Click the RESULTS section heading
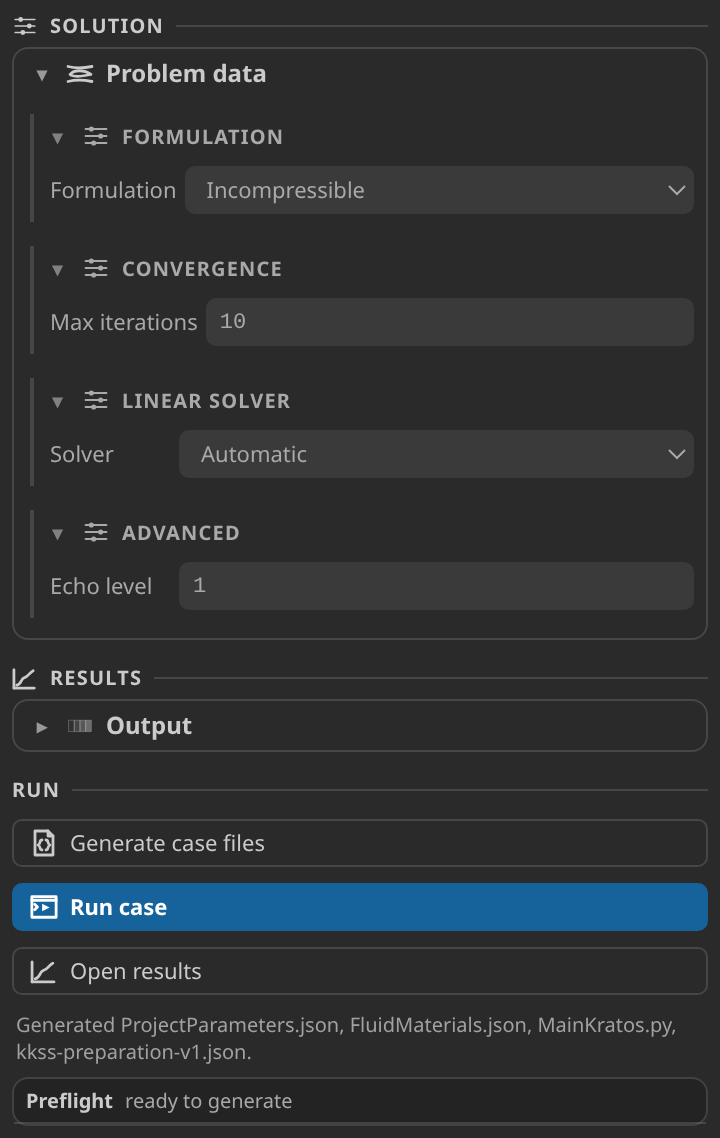Image resolution: width=720 pixels, height=1138 pixels. (96, 679)
